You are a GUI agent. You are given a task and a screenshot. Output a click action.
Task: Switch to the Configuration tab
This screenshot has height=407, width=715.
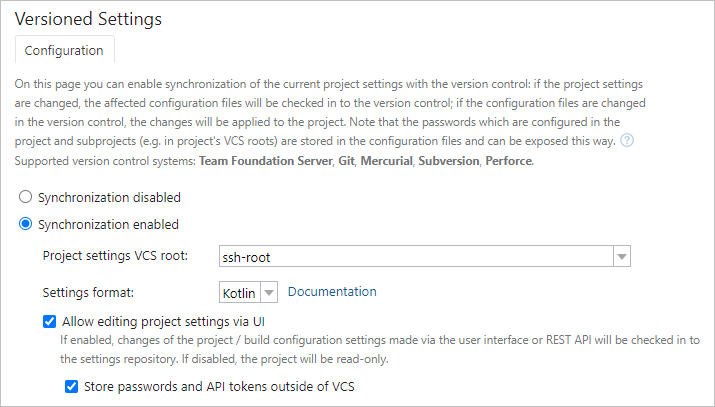click(64, 50)
